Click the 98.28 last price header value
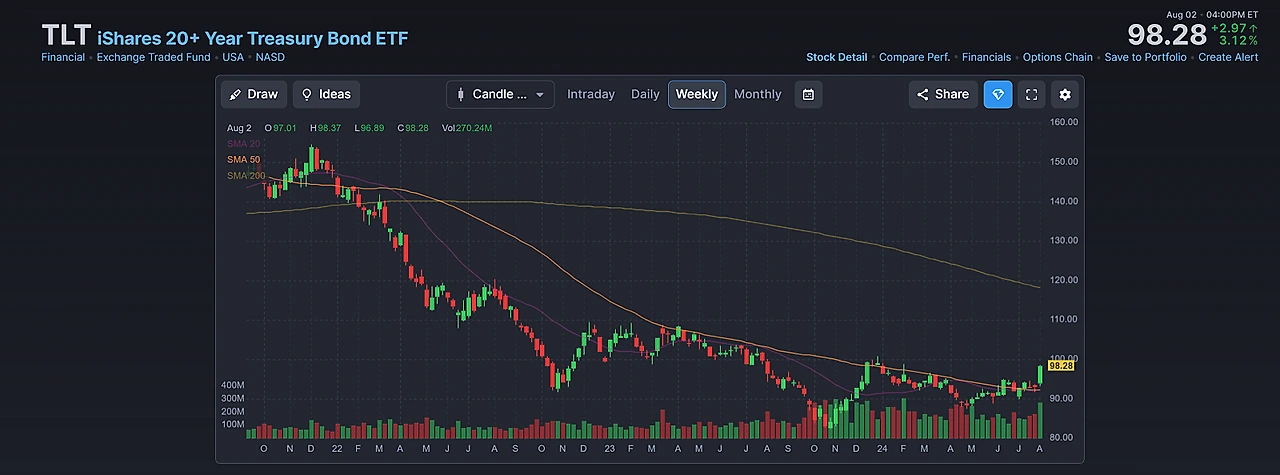The image size is (1280, 475). pyautogui.click(x=1165, y=35)
